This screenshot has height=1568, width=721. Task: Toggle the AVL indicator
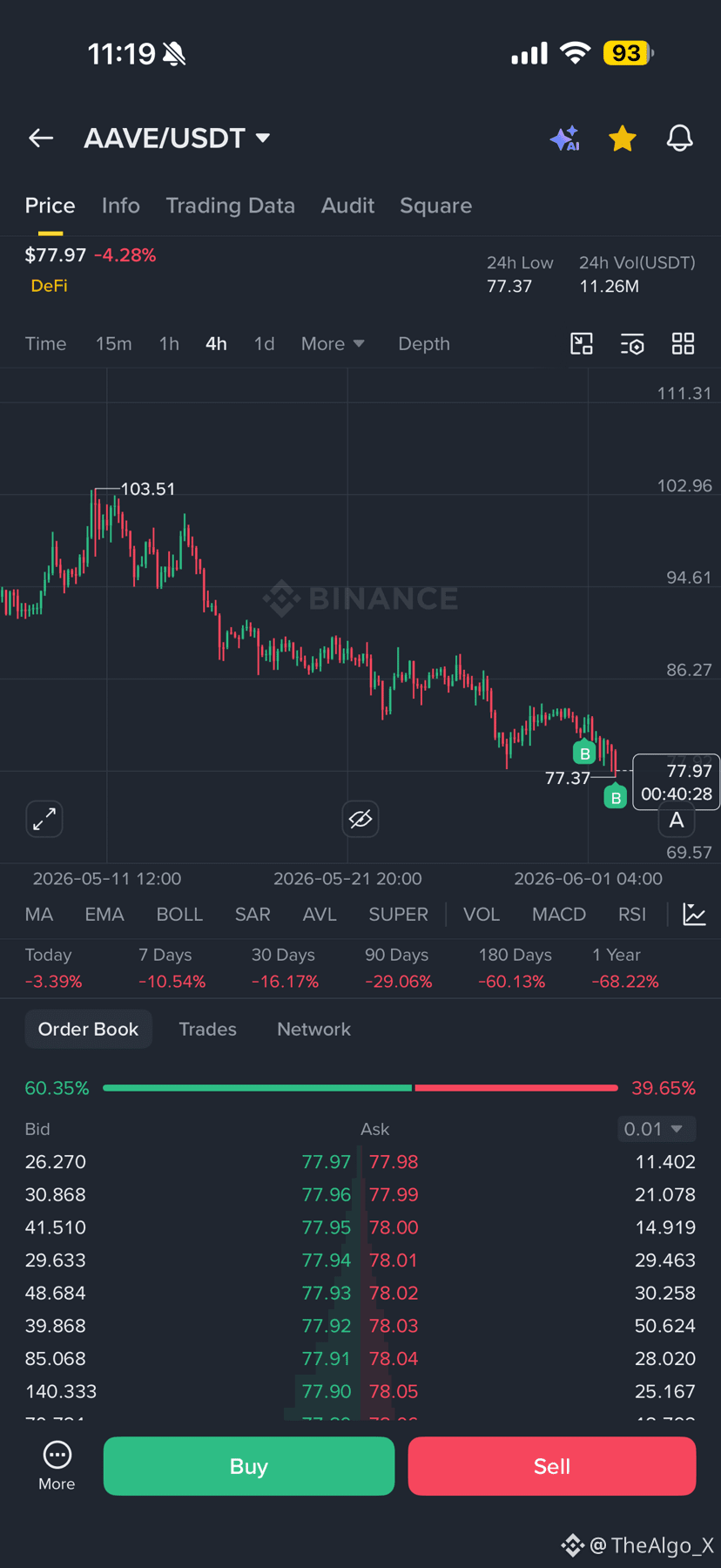click(320, 915)
